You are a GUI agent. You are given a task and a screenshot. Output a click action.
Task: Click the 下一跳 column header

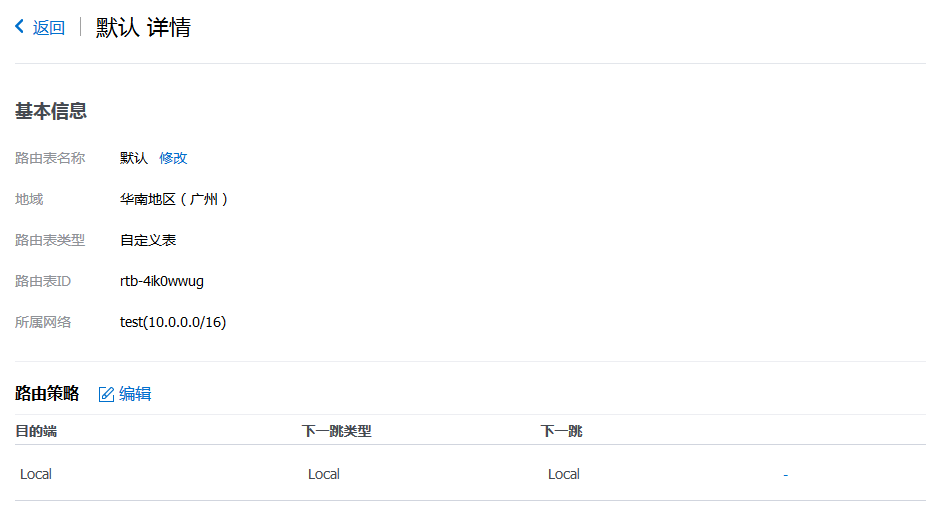(x=562, y=431)
